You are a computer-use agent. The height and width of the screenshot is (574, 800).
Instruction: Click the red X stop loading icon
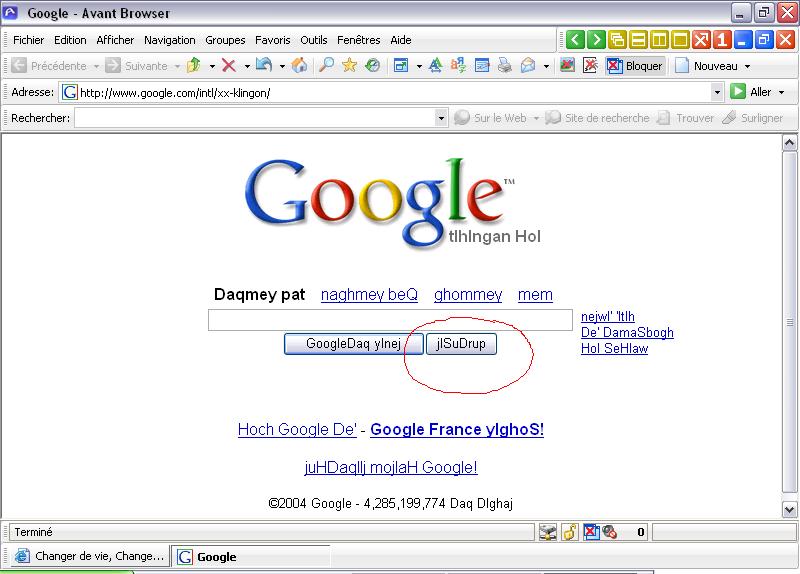(x=229, y=65)
